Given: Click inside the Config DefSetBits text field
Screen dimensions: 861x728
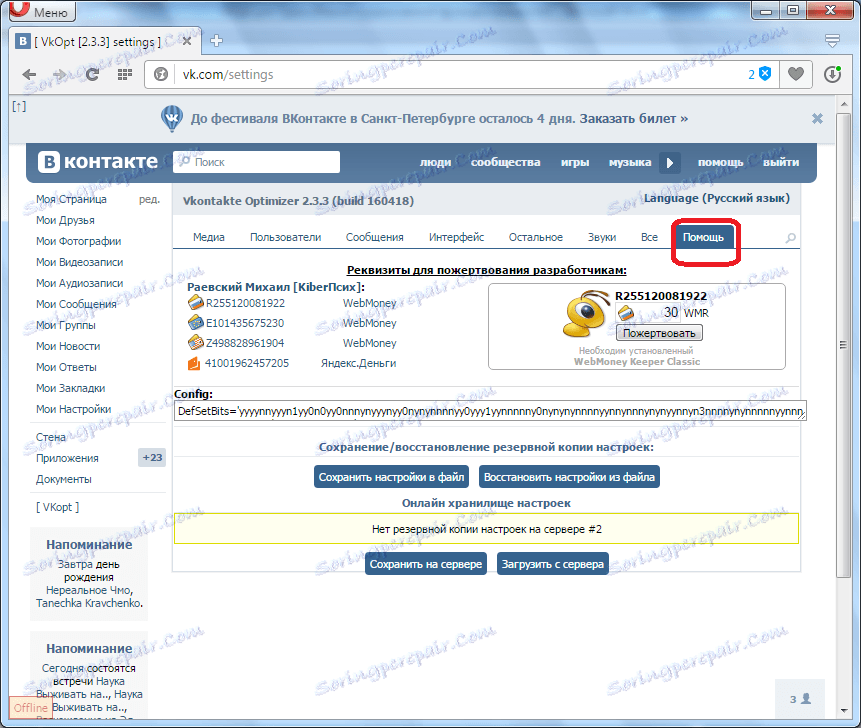Looking at the screenshot, I should [x=490, y=411].
